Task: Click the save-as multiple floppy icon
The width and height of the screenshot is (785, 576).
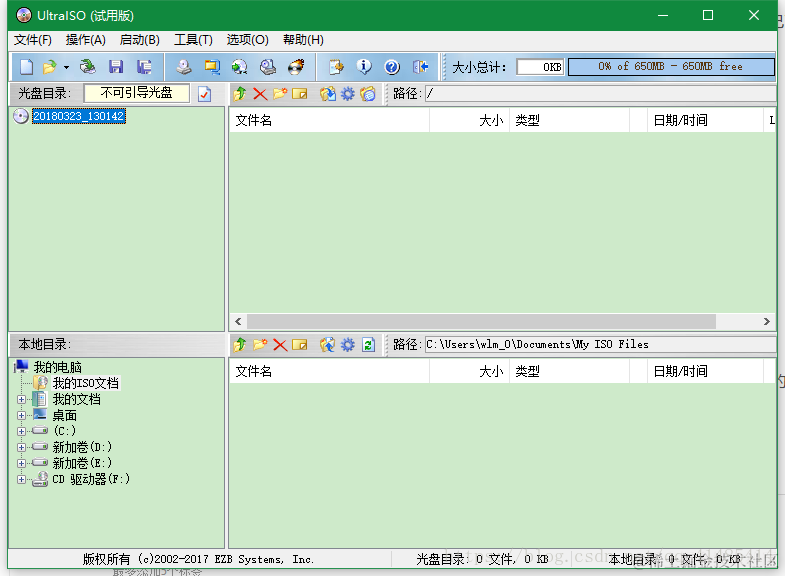Action: point(144,67)
